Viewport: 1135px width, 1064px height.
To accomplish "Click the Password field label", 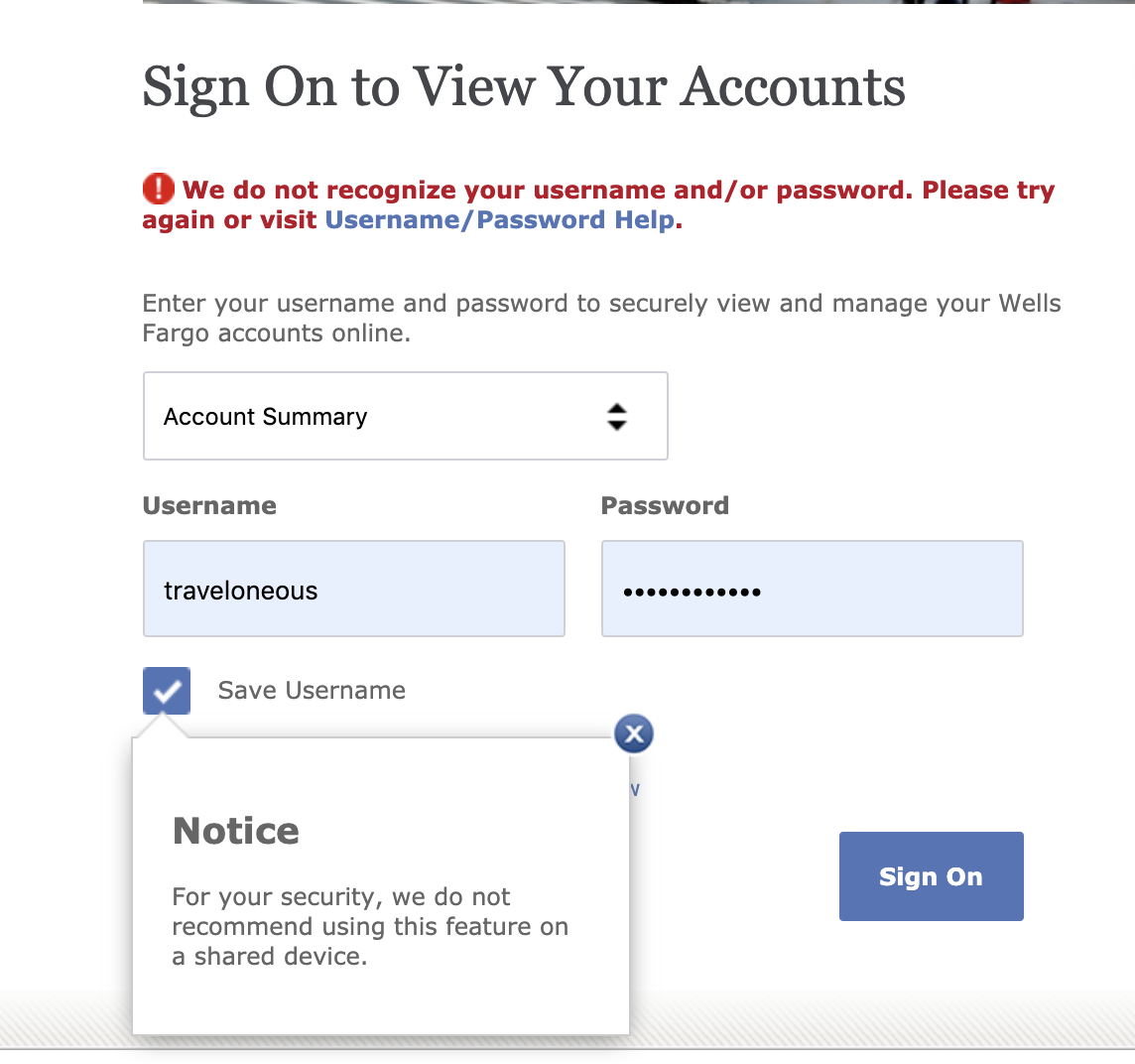I will point(665,506).
